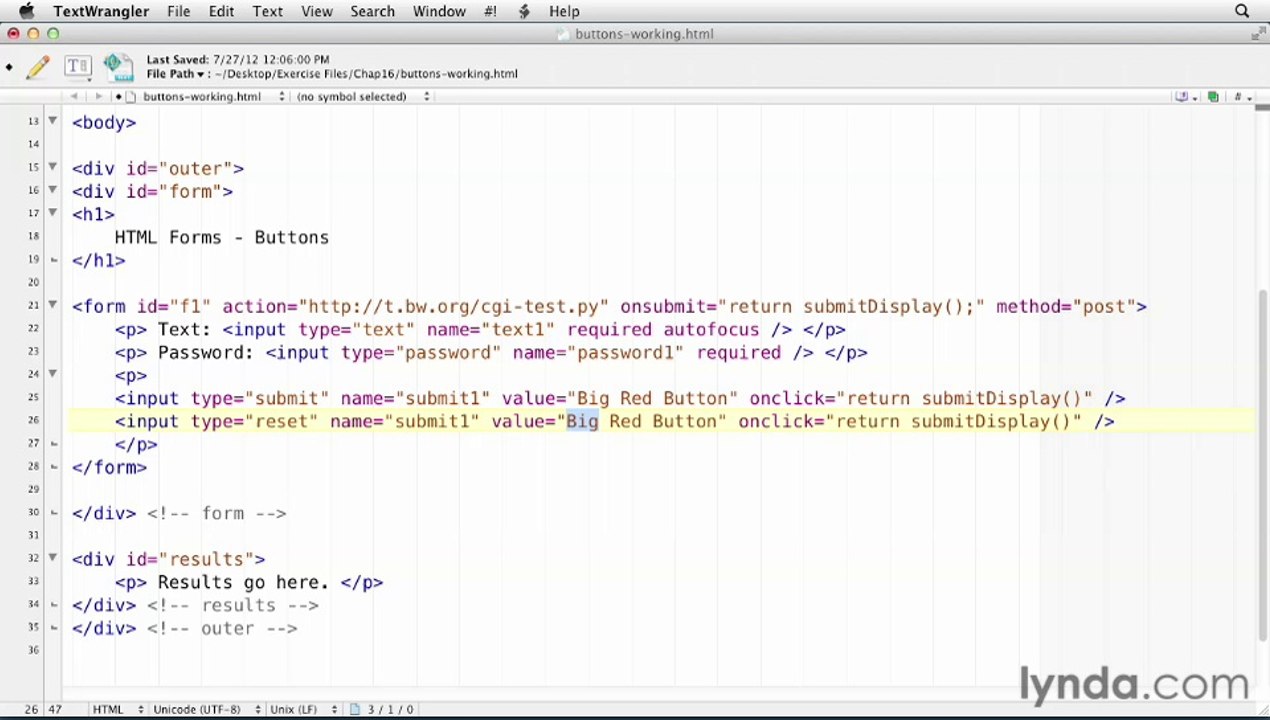Click the '3 / 1 / 0' statistics text
The image size is (1270, 720).
(390, 709)
